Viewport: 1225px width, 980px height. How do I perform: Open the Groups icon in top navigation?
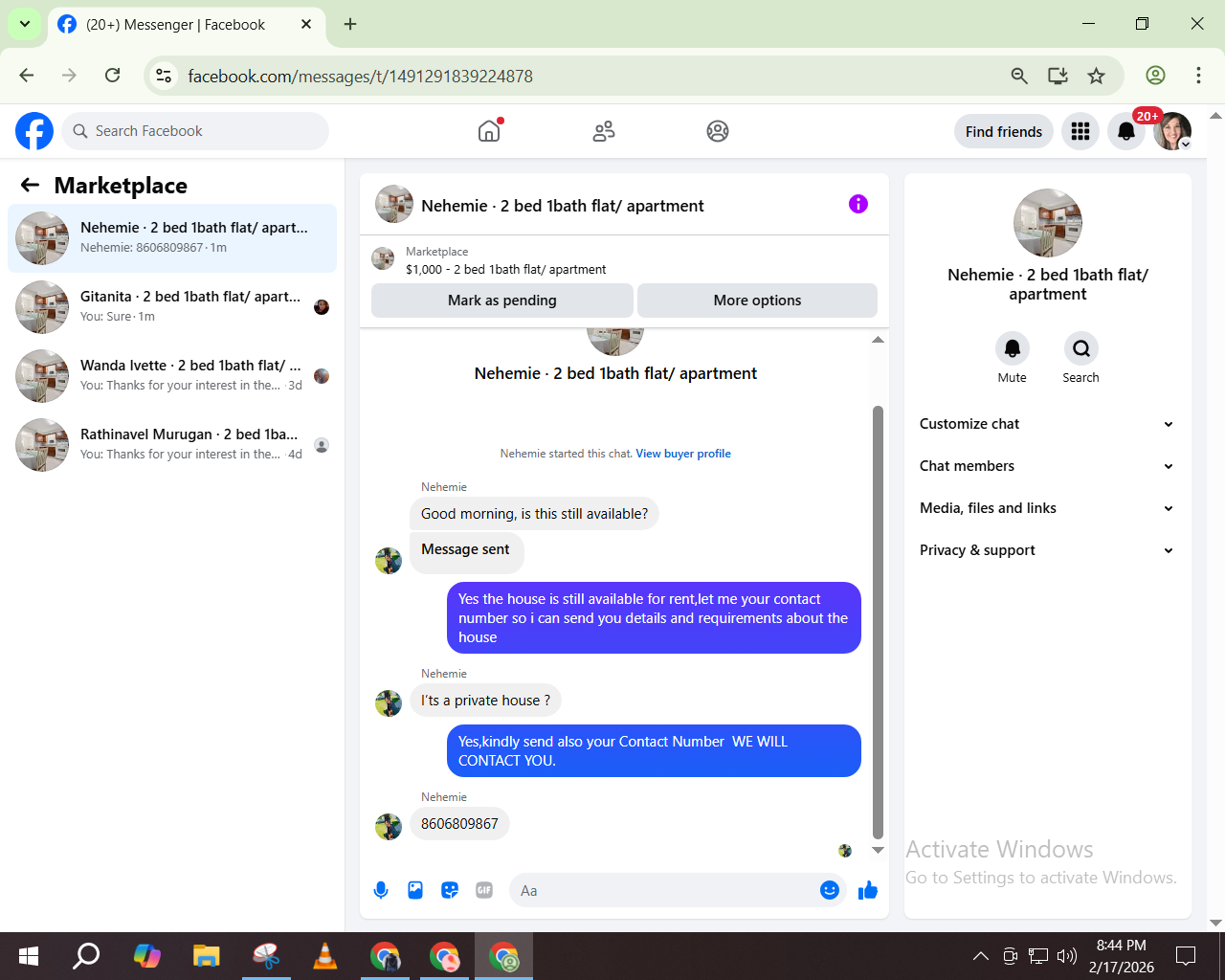pos(718,131)
